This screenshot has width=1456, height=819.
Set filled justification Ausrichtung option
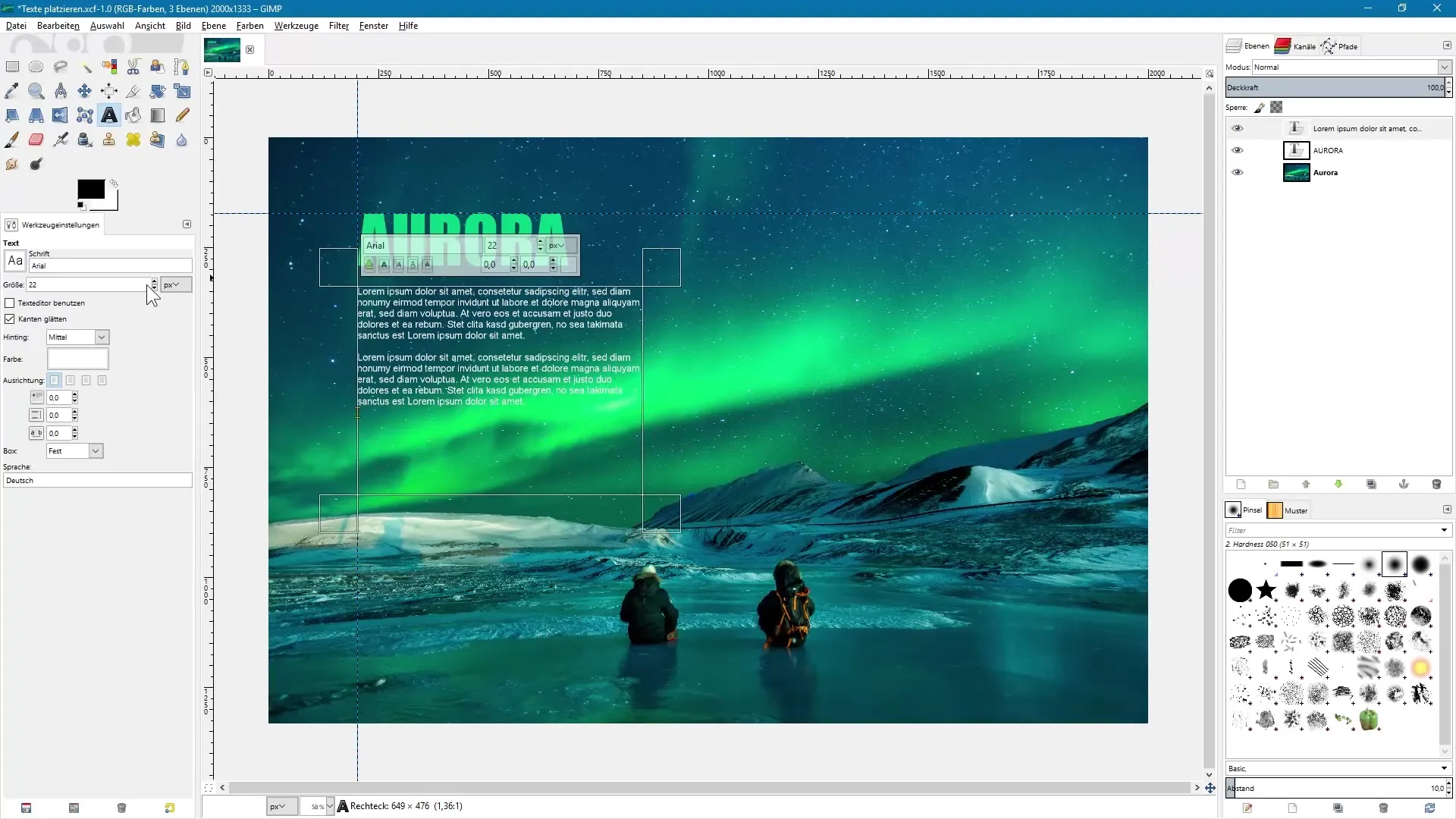[102, 380]
